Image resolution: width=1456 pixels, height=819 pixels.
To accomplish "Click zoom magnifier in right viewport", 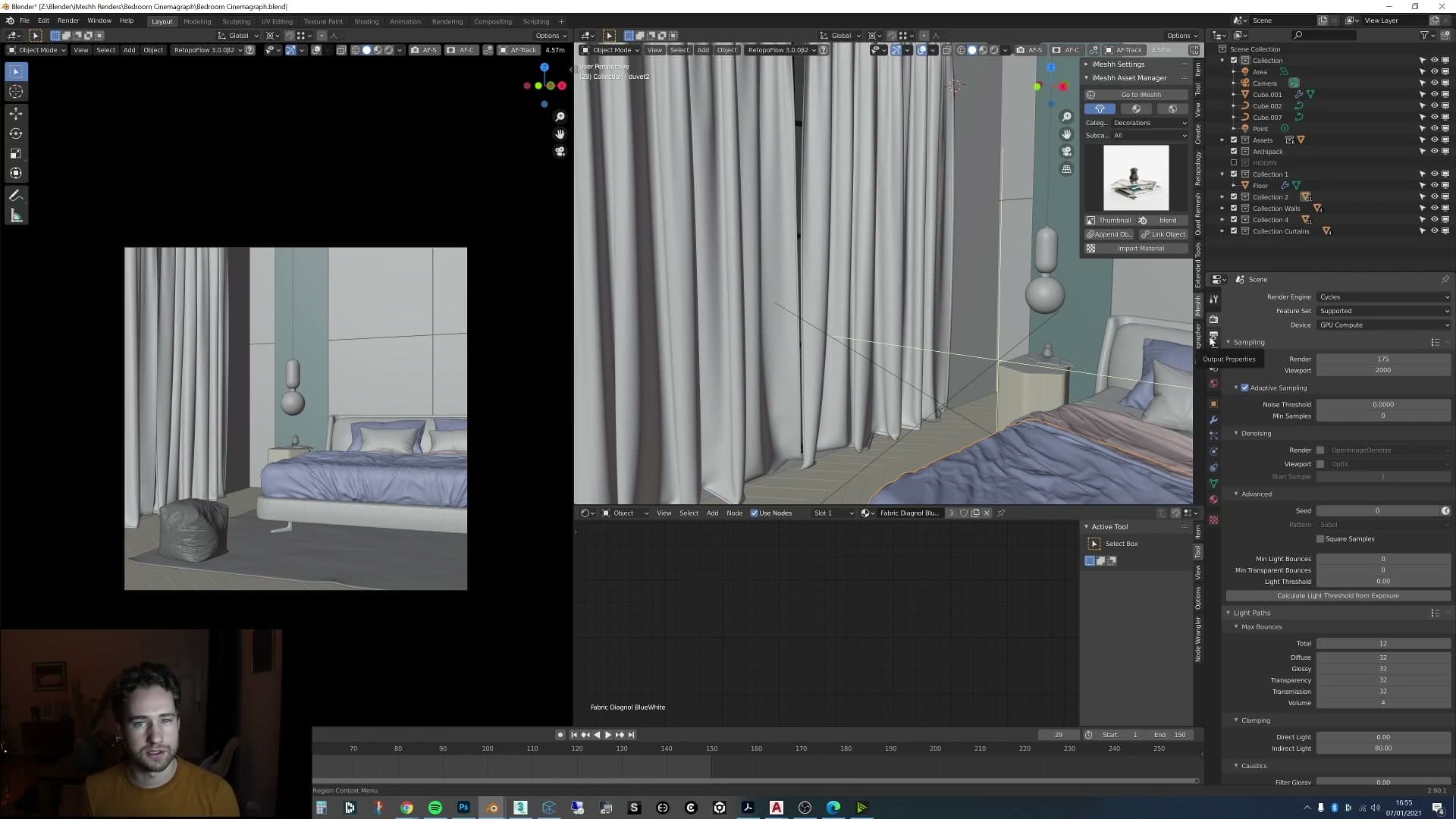I will tap(1066, 117).
